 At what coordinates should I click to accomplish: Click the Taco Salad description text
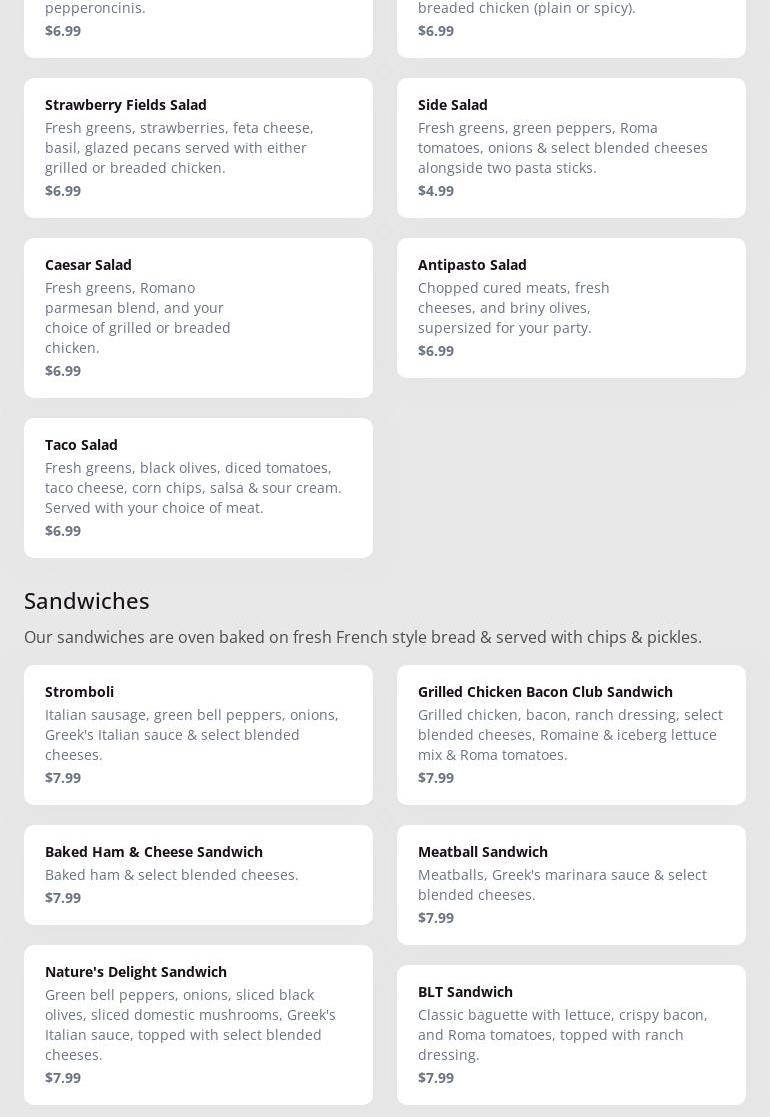(193, 487)
